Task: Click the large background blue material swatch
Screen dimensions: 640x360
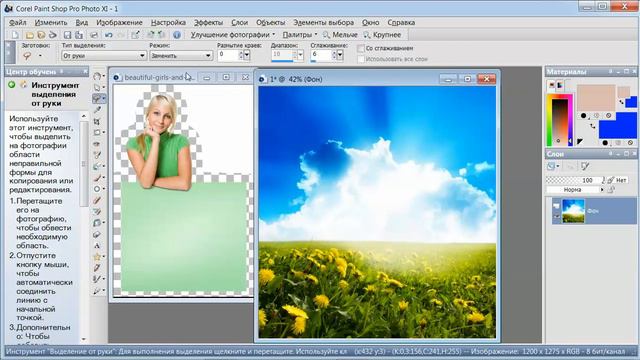Action: (618, 126)
